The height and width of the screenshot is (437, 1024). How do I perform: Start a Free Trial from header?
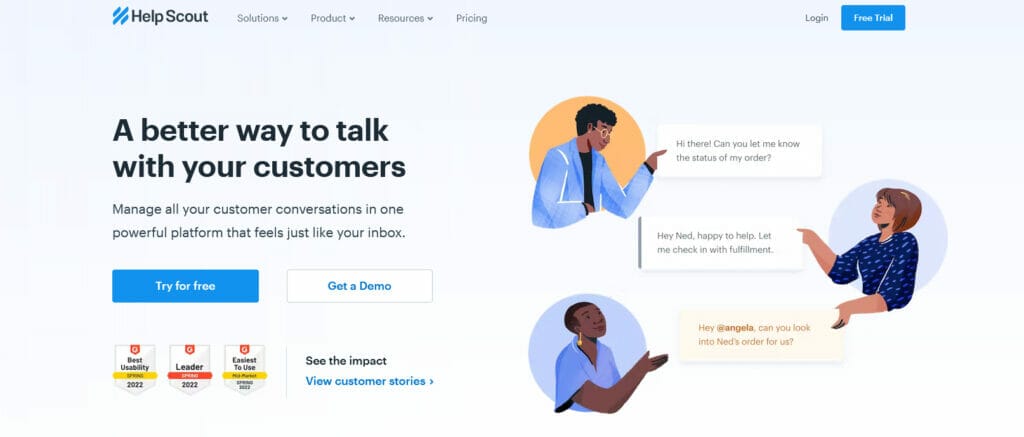[x=872, y=18]
